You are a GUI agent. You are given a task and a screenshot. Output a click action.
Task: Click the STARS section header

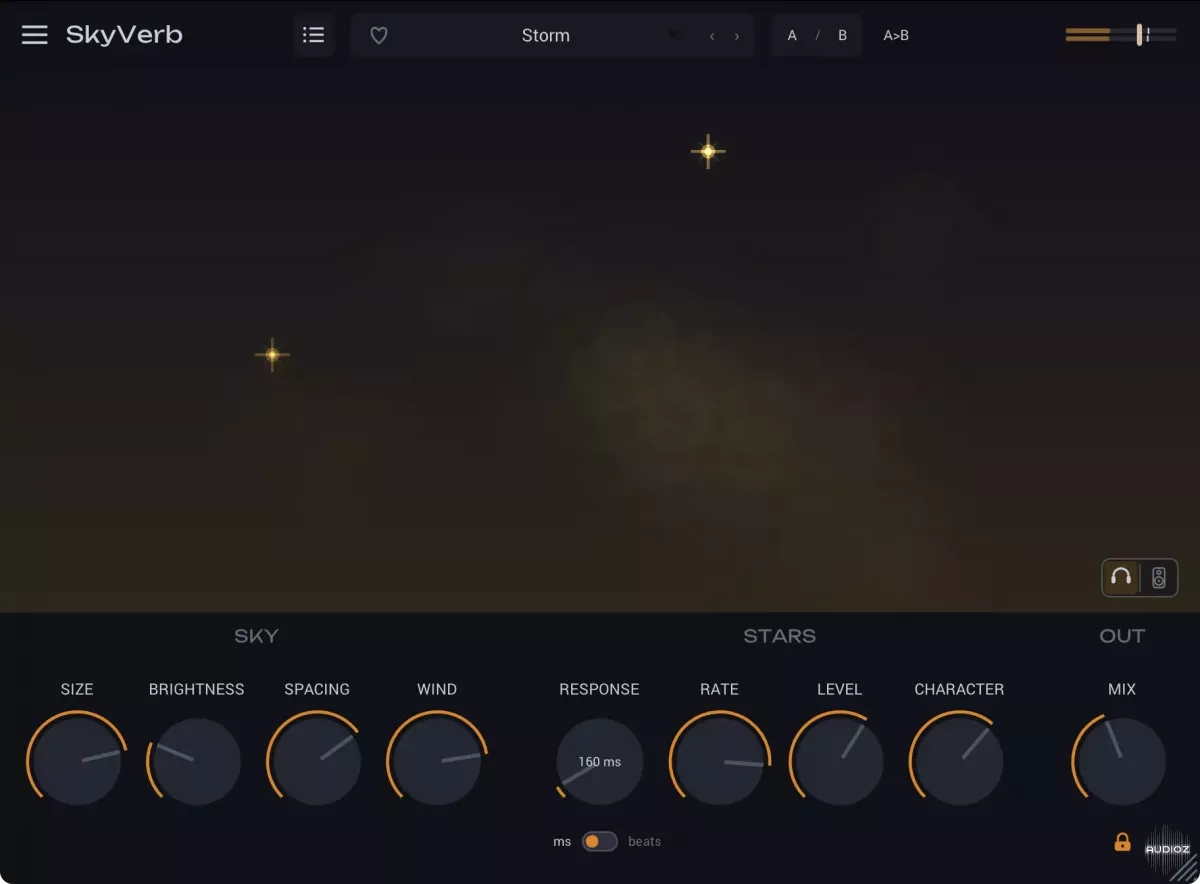pyautogui.click(x=780, y=636)
